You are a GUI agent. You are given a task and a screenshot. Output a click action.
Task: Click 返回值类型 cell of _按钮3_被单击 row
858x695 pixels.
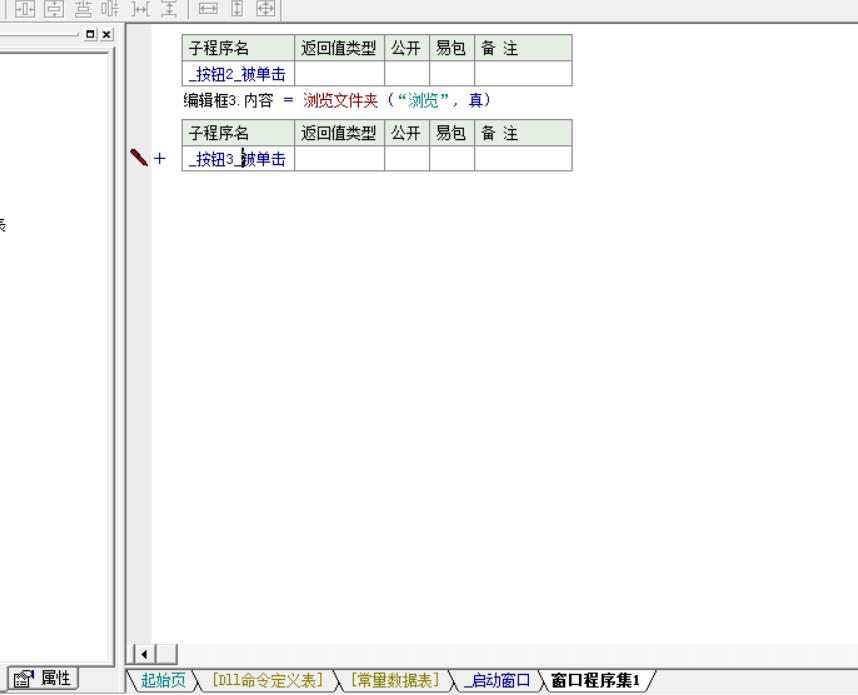pos(339,159)
